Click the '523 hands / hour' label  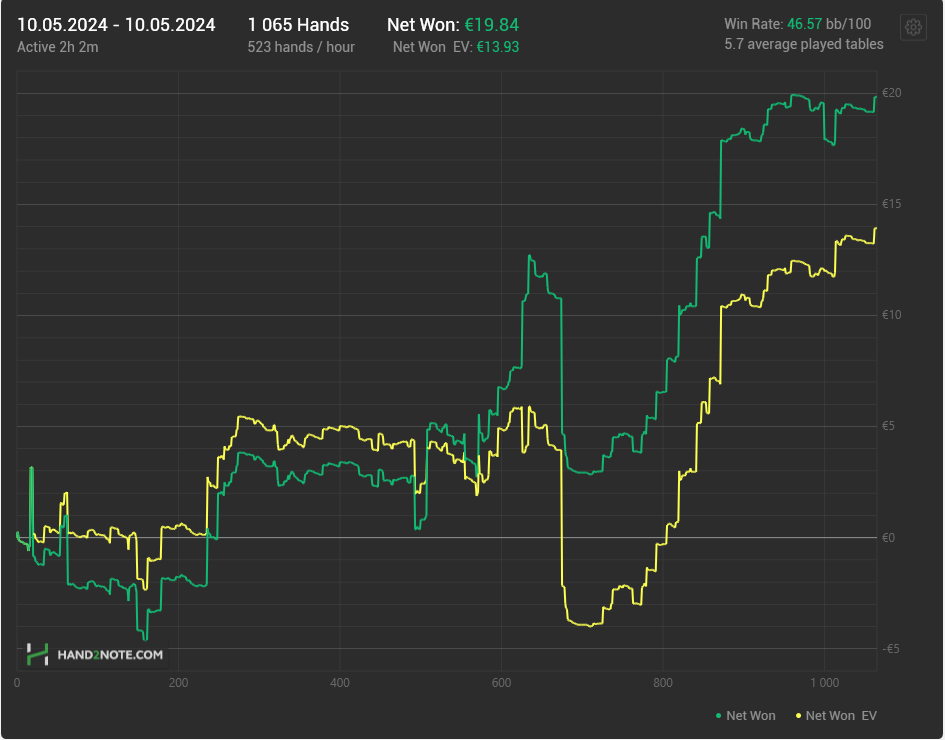[x=301, y=47]
